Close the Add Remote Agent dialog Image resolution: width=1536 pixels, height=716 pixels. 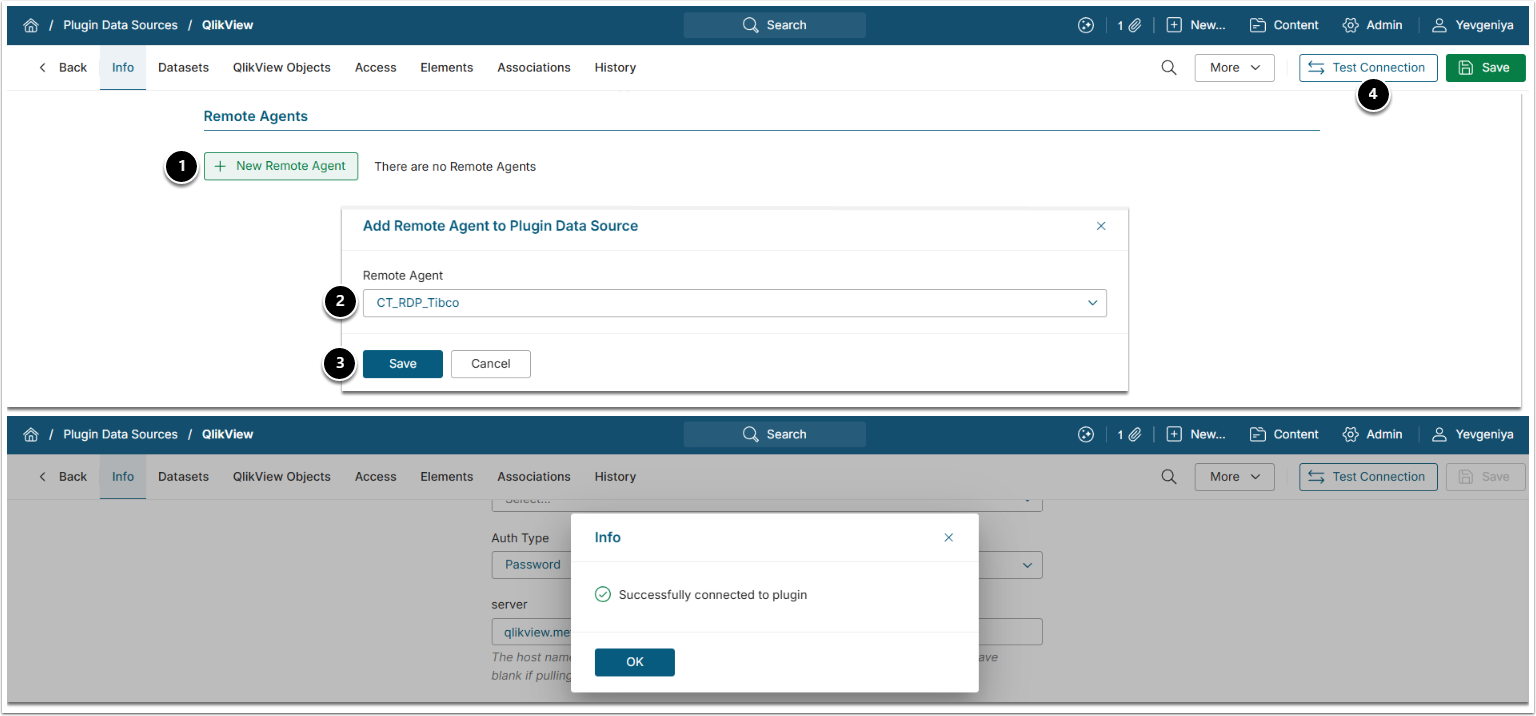[x=1101, y=226]
